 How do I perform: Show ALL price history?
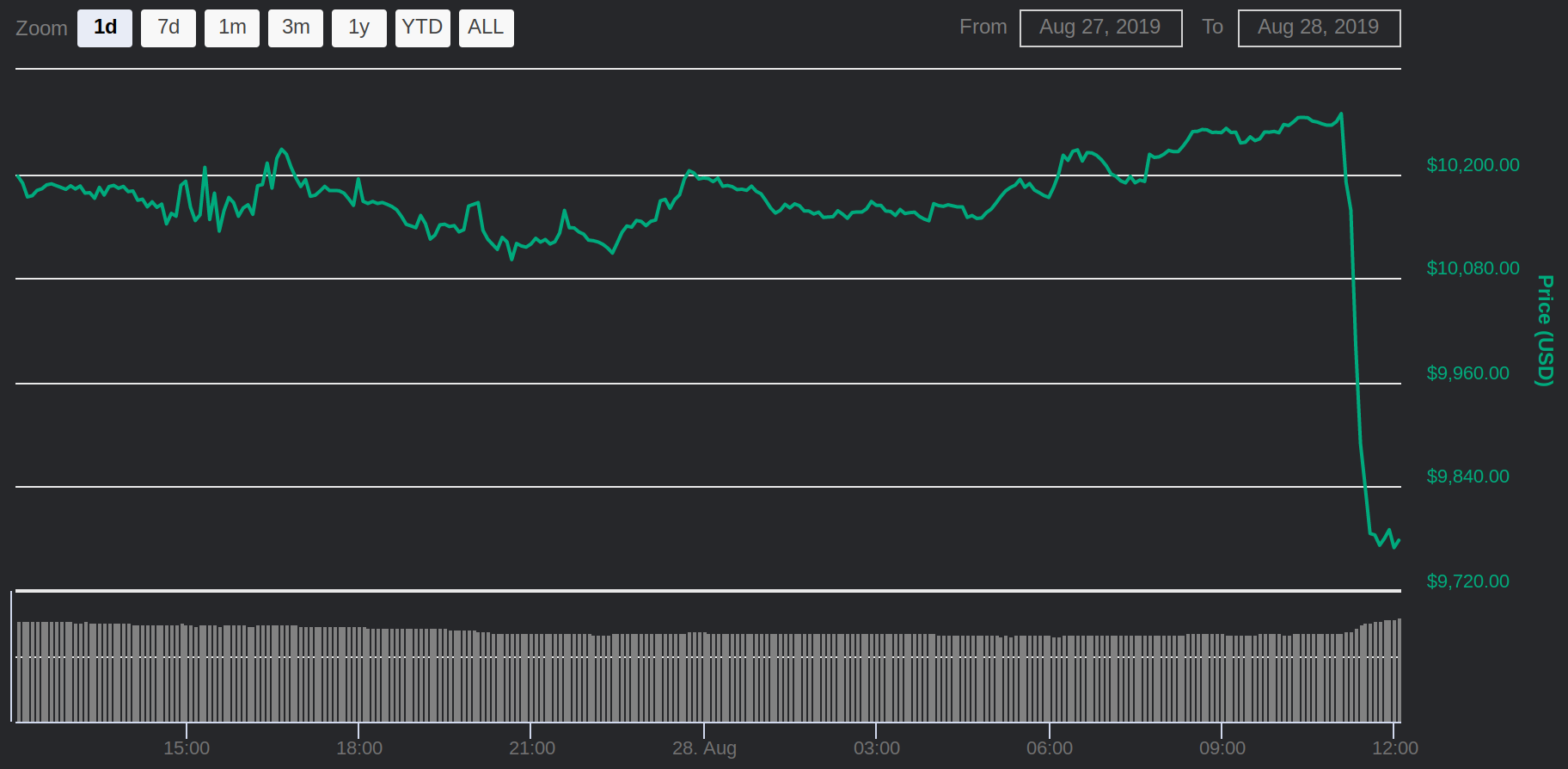pyautogui.click(x=487, y=28)
